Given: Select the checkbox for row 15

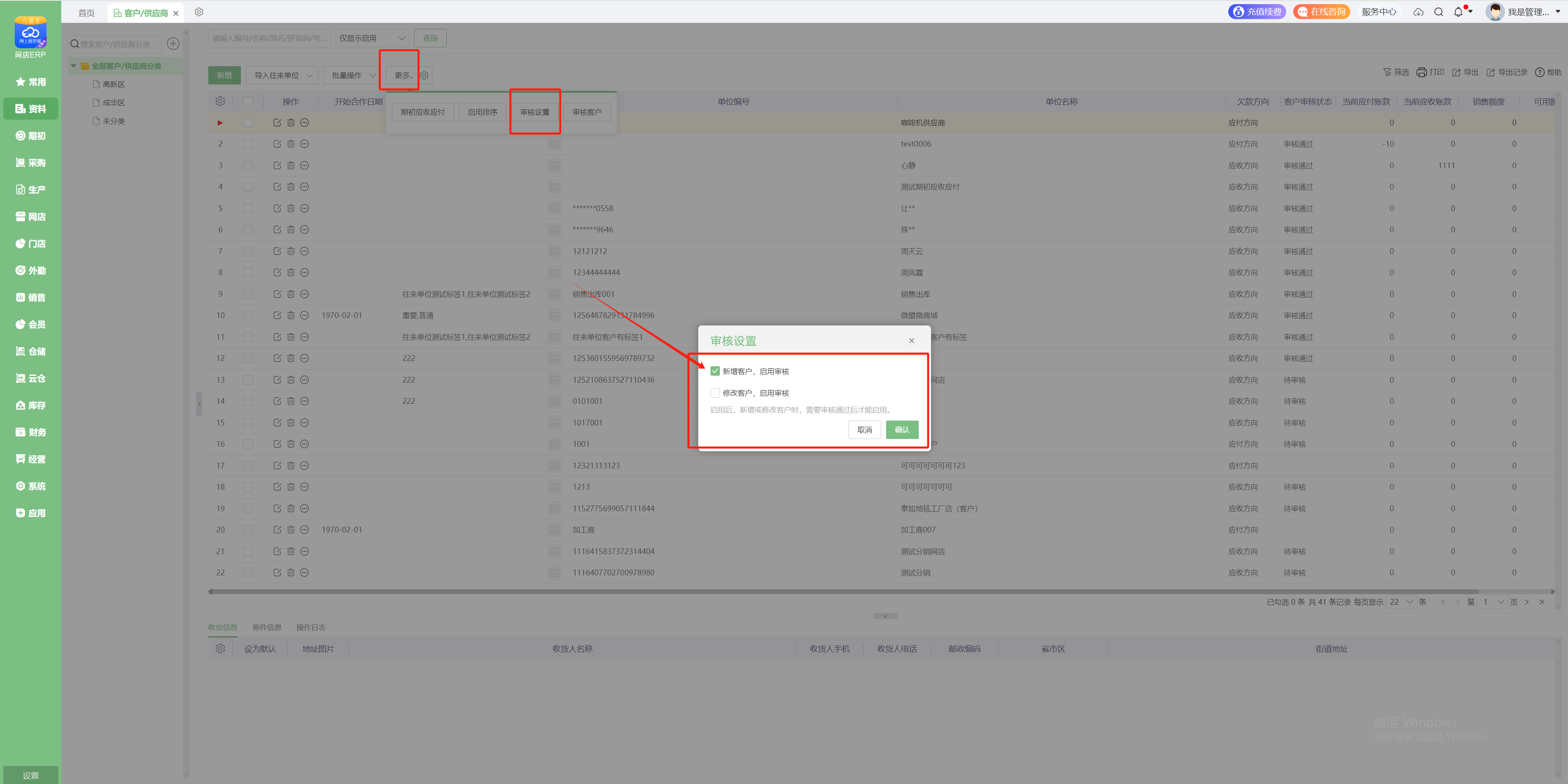Looking at the screenshot, I should point(248,423).
